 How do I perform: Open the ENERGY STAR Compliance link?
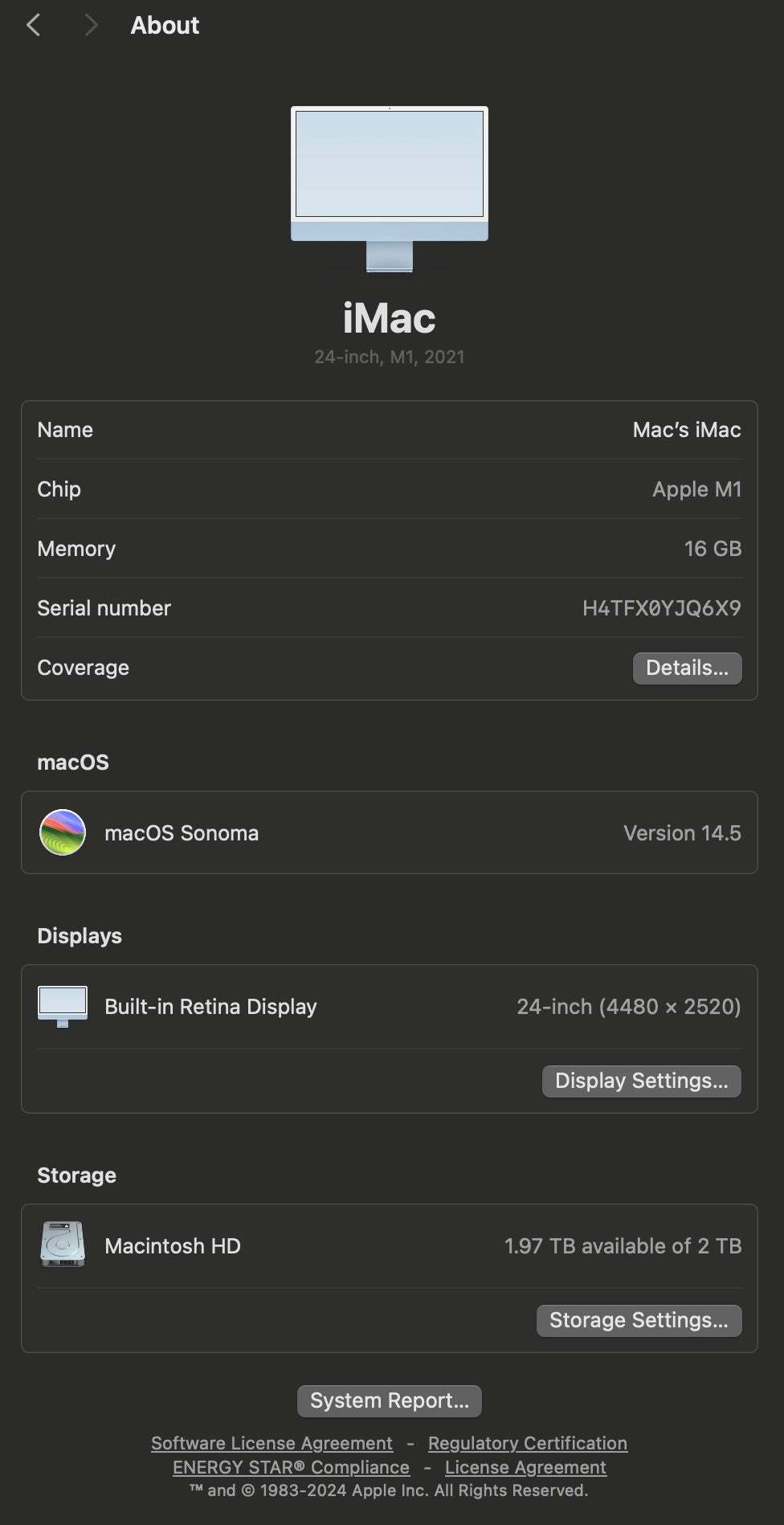(x=291, y=1467)
